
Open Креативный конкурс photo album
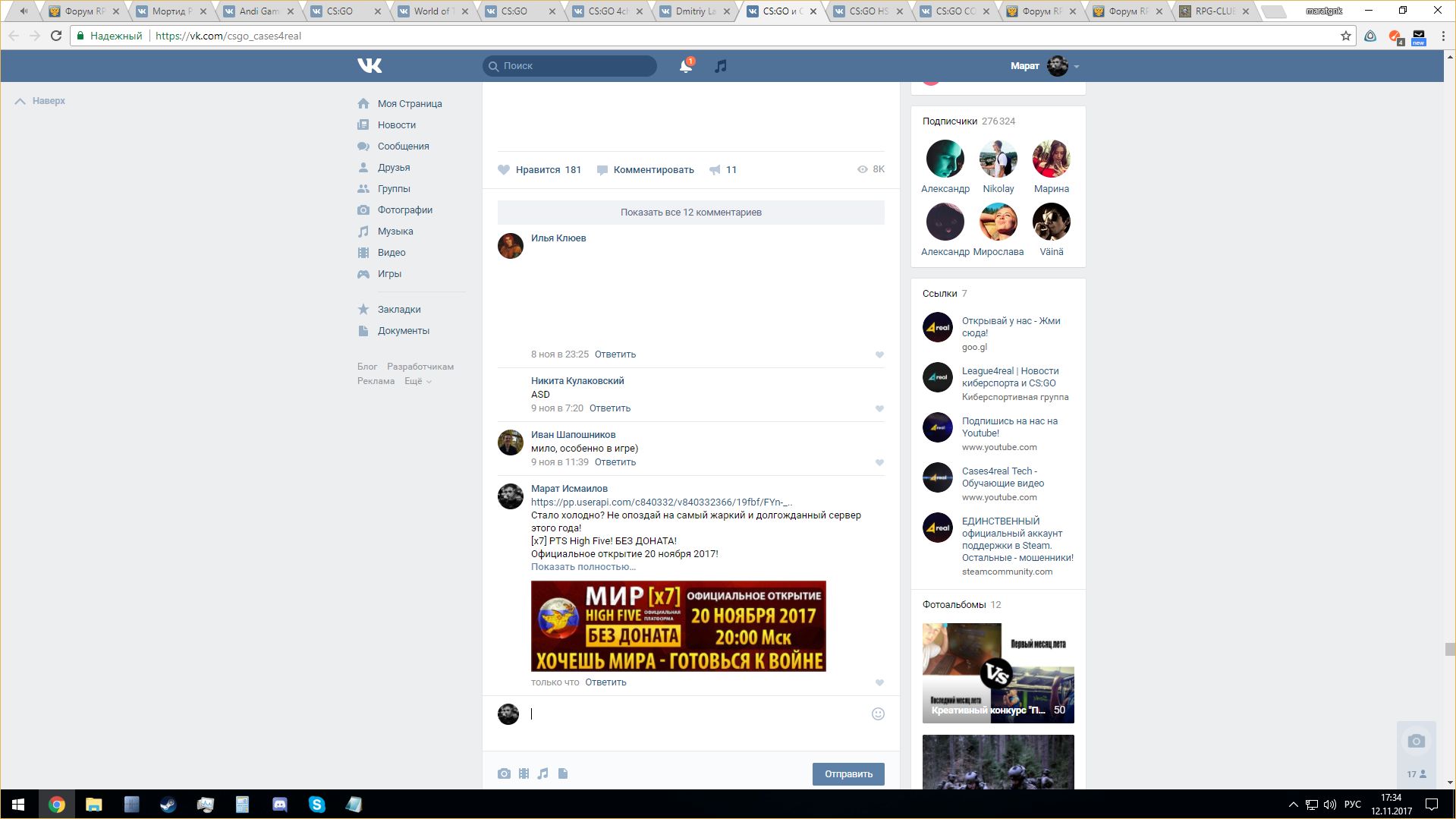click(998, 673)
